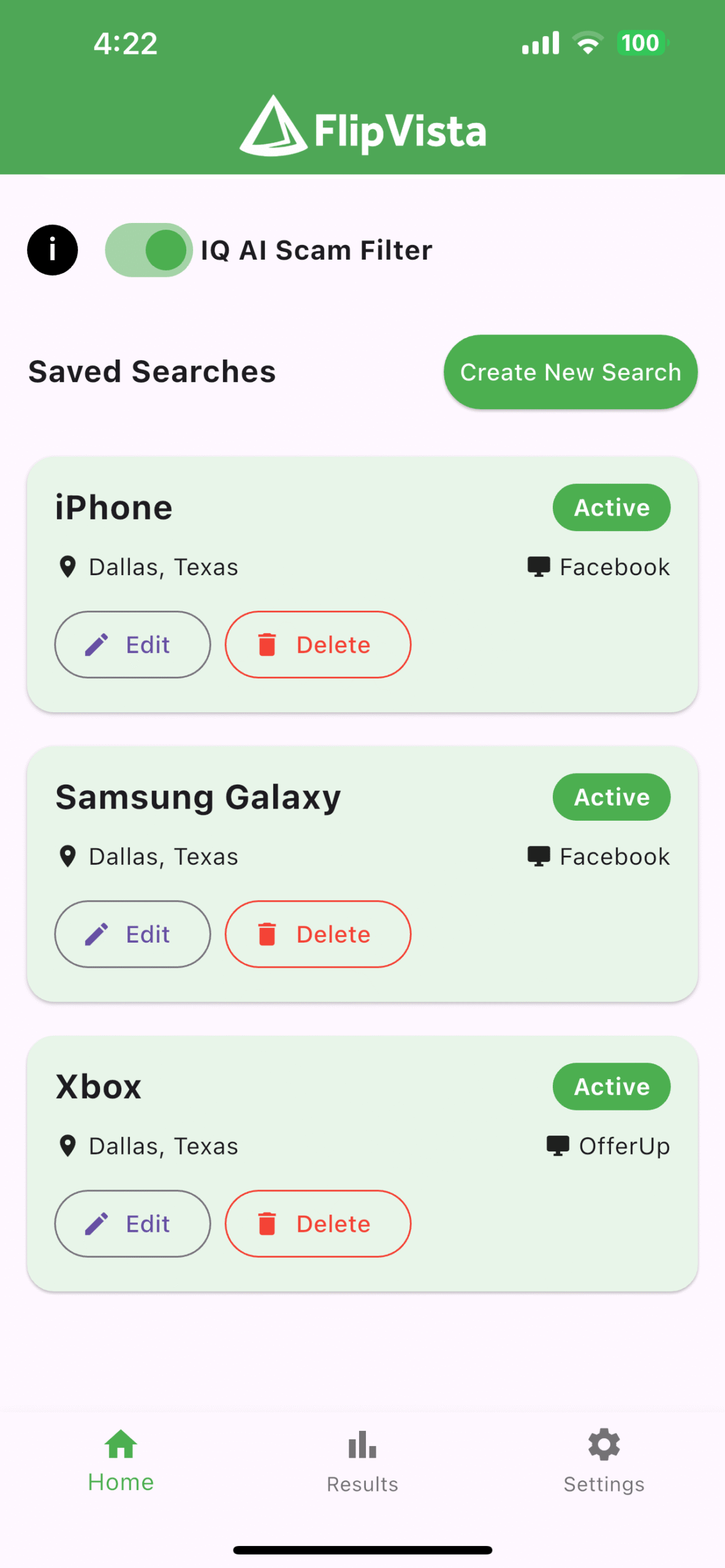Tap location pin icon on Xbox card
The image size is (725, 1568).
coord(67,1145)
